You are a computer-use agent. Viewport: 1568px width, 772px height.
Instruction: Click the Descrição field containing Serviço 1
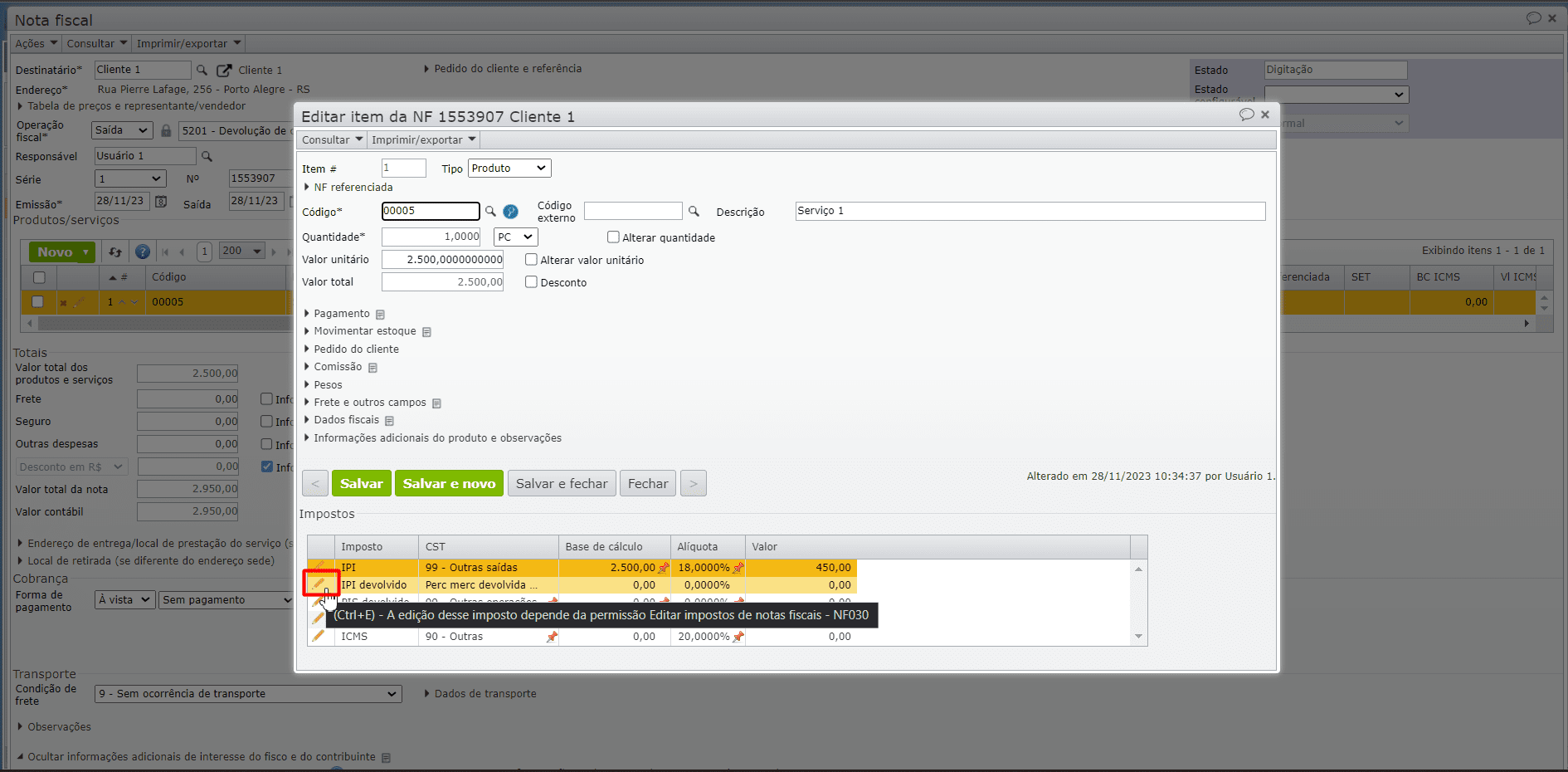pyautogui.click(x=1030, y=211)
